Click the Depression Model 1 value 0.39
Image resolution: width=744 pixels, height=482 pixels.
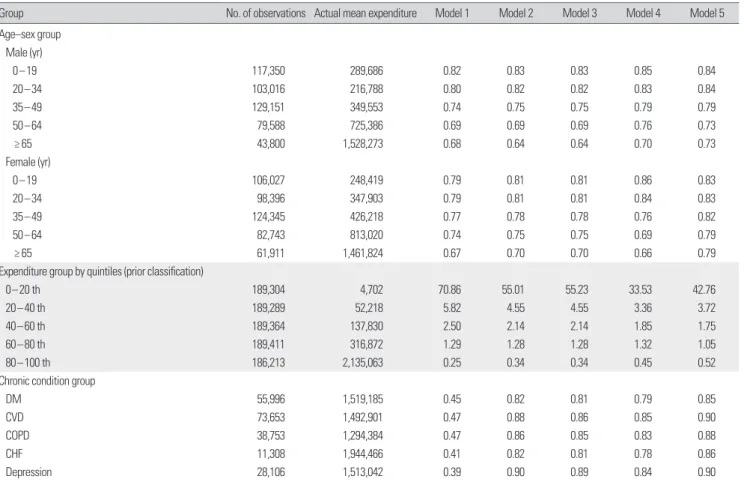click(x=452, y=473)
